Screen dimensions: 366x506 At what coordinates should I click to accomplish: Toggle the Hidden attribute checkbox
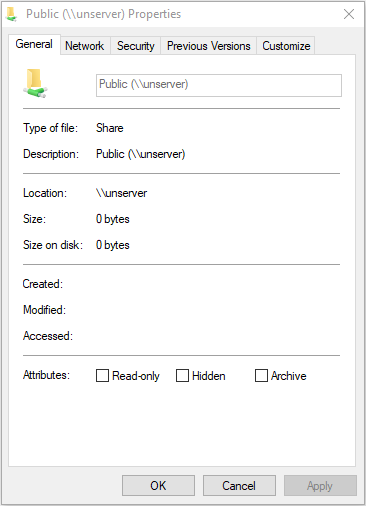coord(182,375)
